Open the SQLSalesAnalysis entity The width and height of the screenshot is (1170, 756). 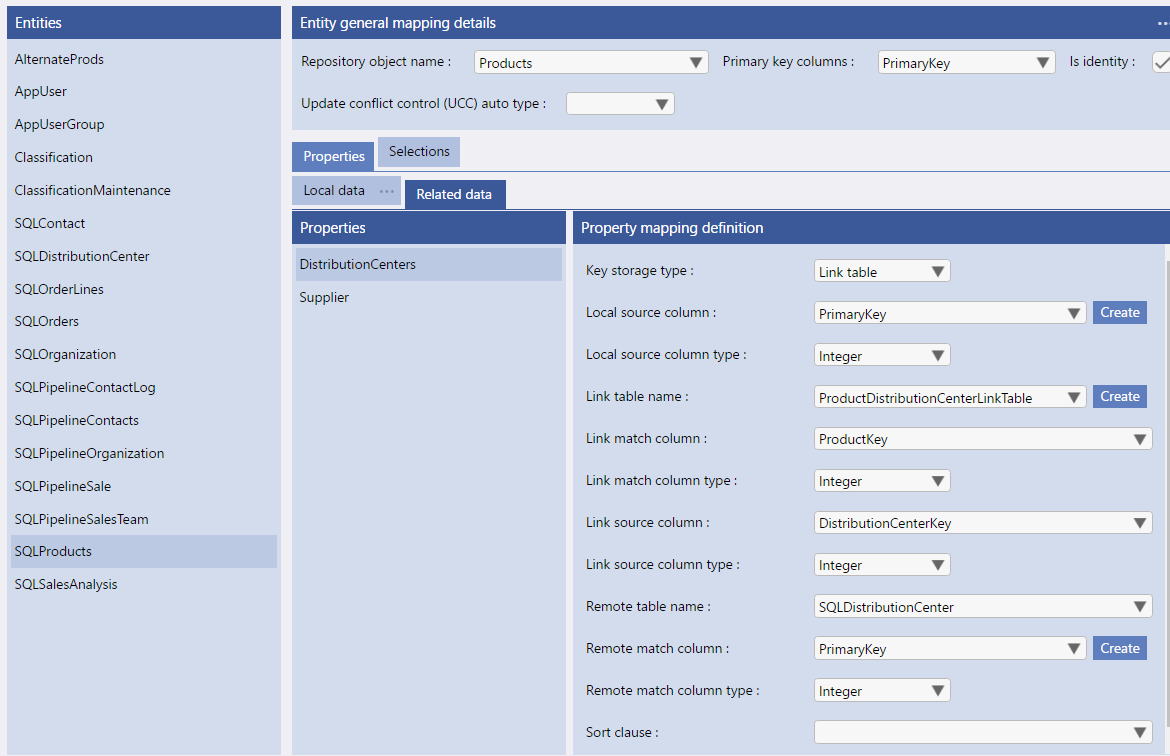pyautogui.click(x=143, y=584)
